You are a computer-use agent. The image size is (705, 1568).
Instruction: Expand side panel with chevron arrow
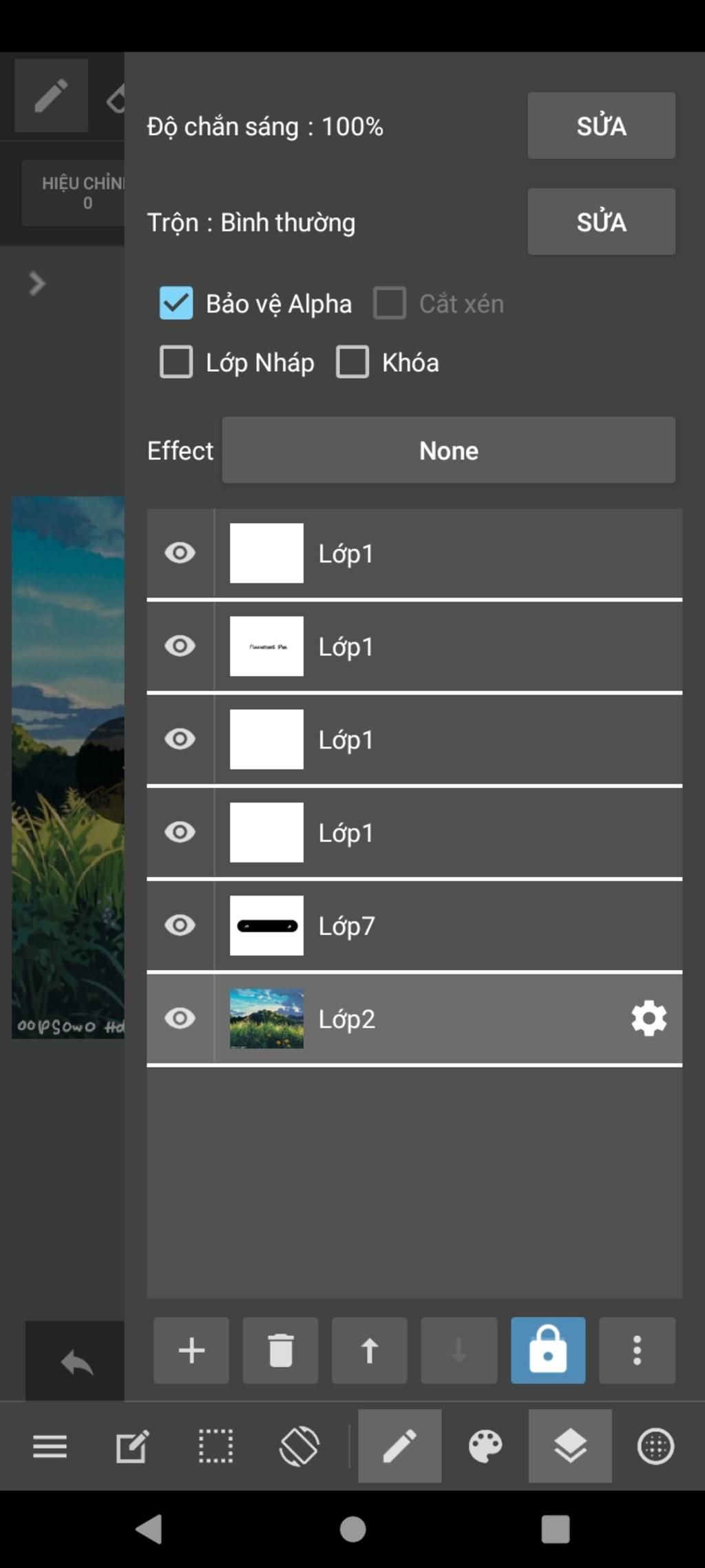pos(37,283)
